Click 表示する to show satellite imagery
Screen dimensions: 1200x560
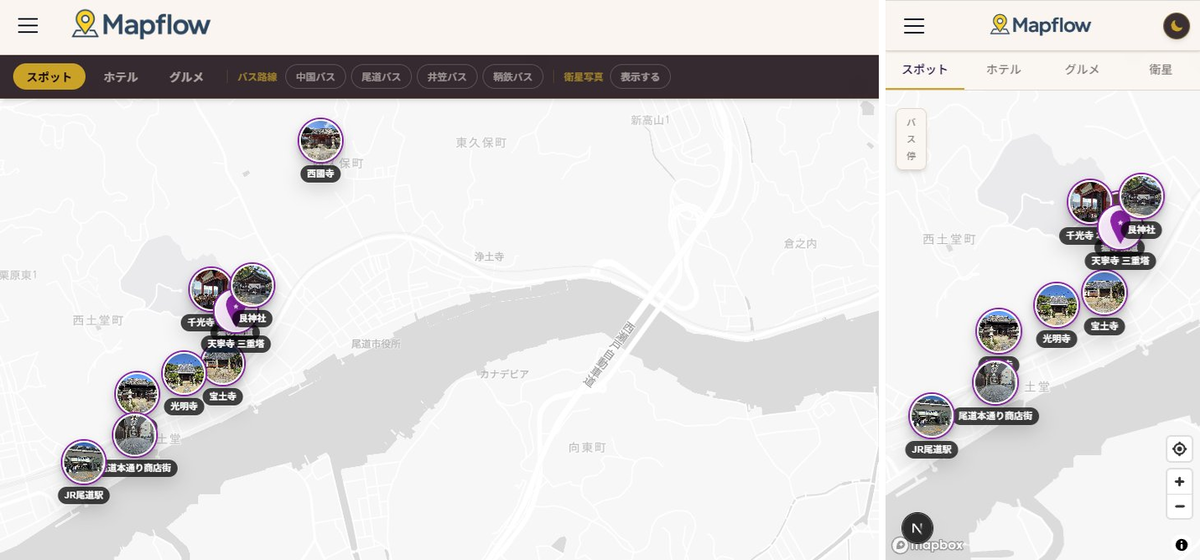click(x=640, y=77)
